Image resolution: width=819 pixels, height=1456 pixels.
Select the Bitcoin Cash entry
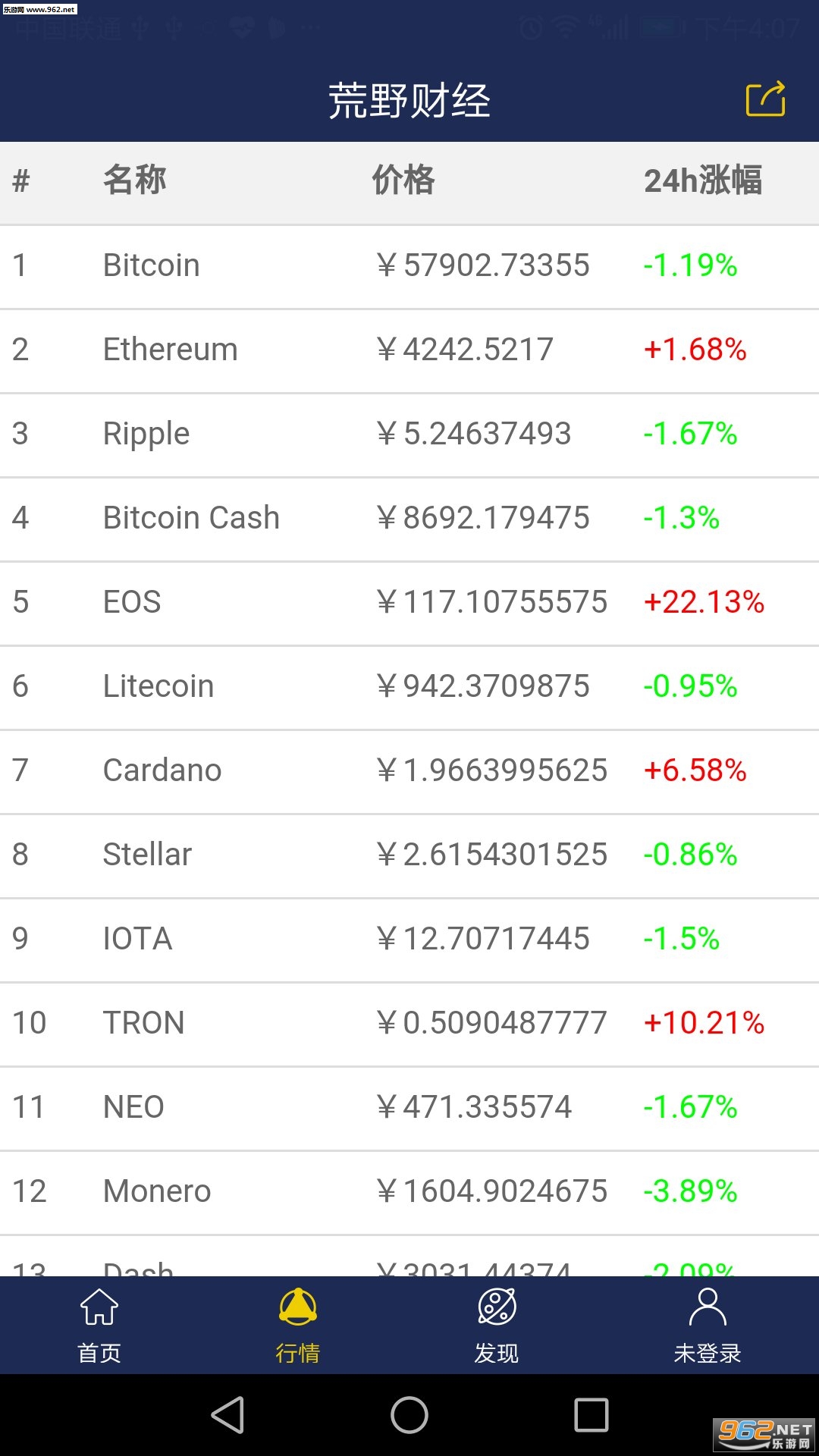click(409, 519)
